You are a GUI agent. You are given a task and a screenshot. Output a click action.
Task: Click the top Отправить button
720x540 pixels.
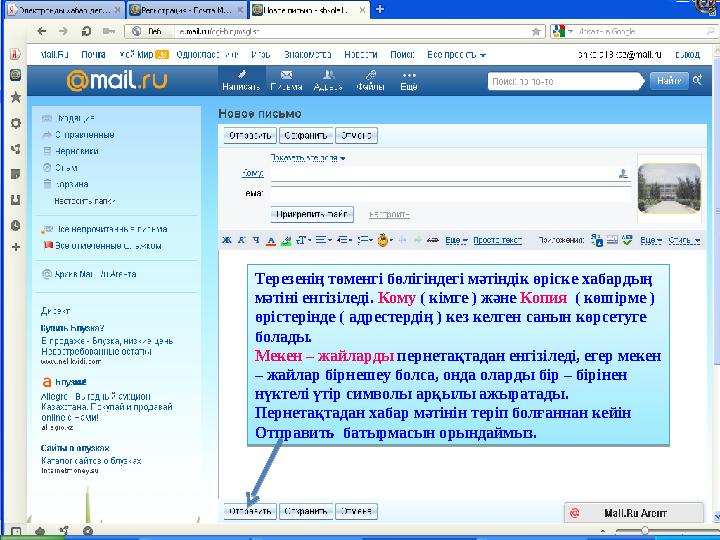click(250, 135)
